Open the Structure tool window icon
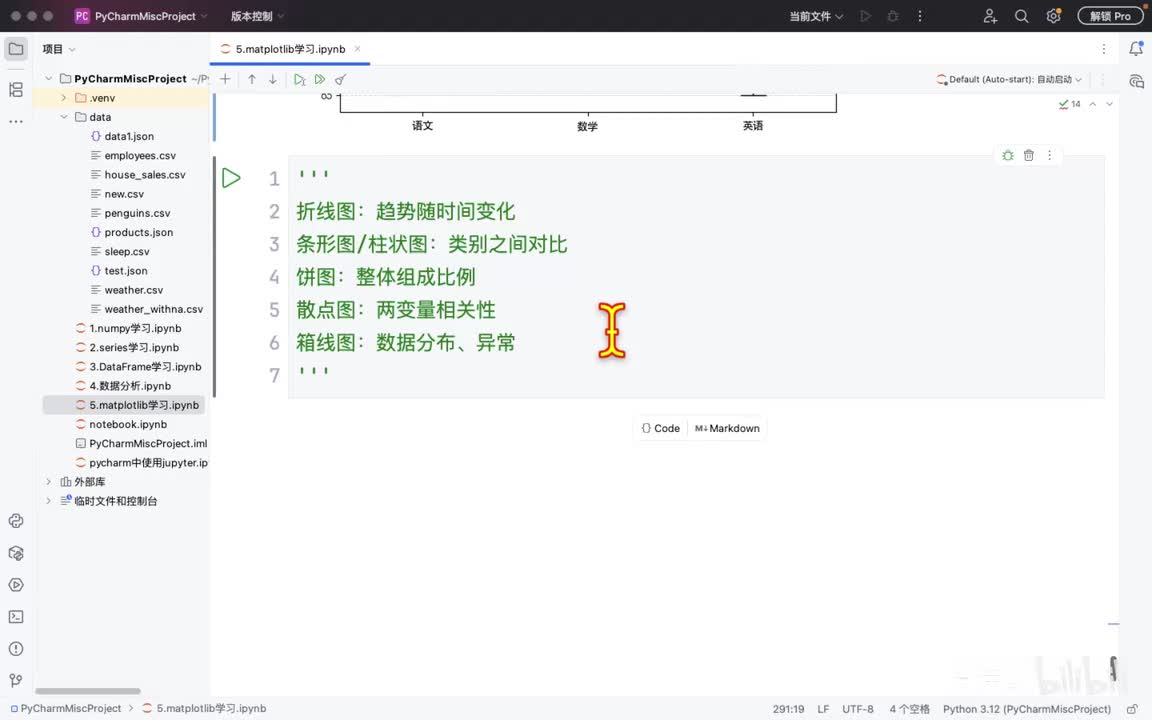The width and height of the screenshot is (1152, 720). click(16, 90)
